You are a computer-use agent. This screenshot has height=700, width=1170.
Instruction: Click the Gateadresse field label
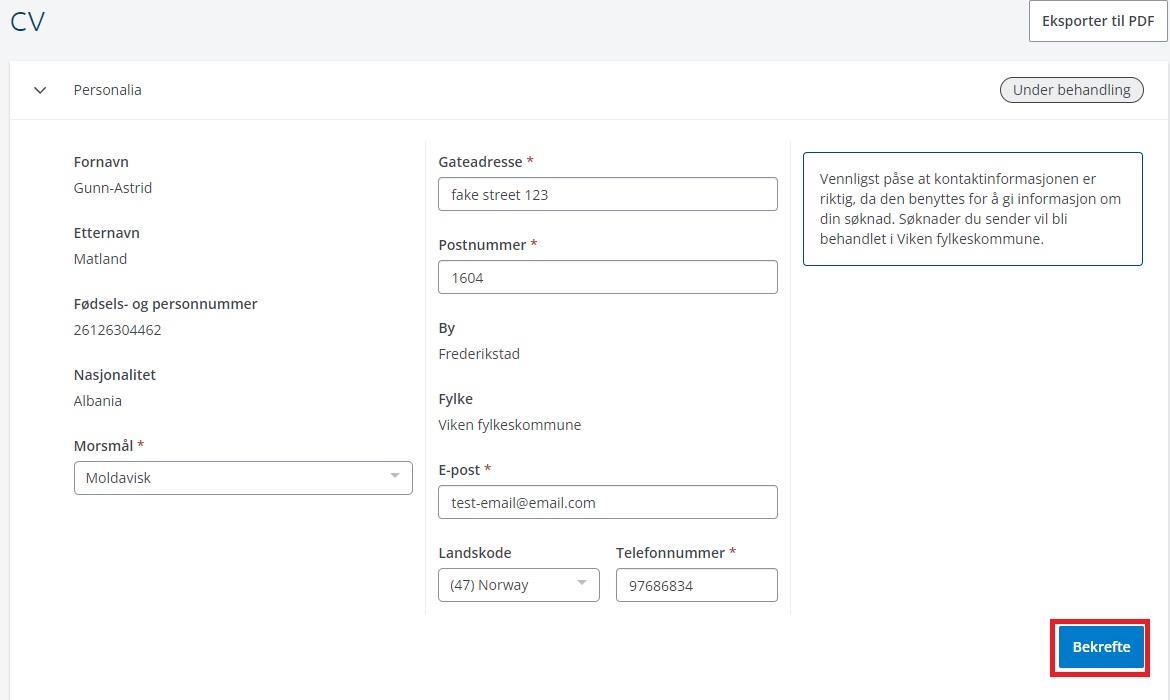coord(480,161)
